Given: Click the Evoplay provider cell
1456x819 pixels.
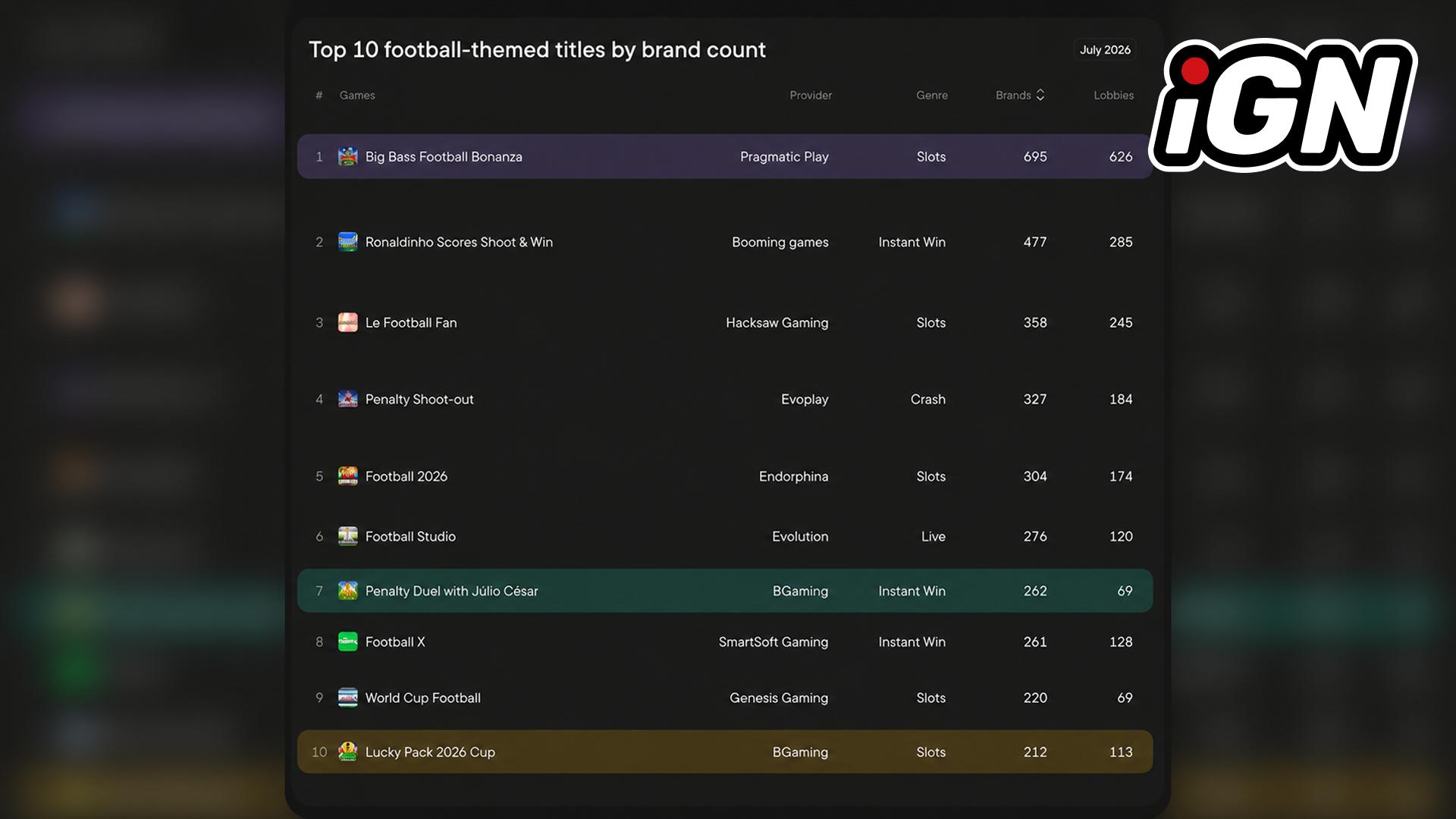Looking at the screenshot, I should click(805, 399).
